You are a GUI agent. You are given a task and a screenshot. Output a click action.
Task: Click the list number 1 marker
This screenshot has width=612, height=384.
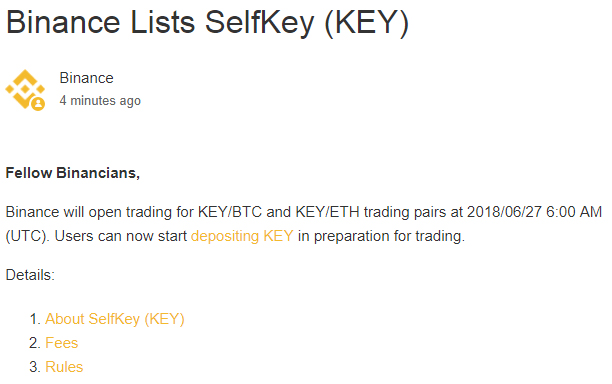pyautogui.click(x=35, y=319)
